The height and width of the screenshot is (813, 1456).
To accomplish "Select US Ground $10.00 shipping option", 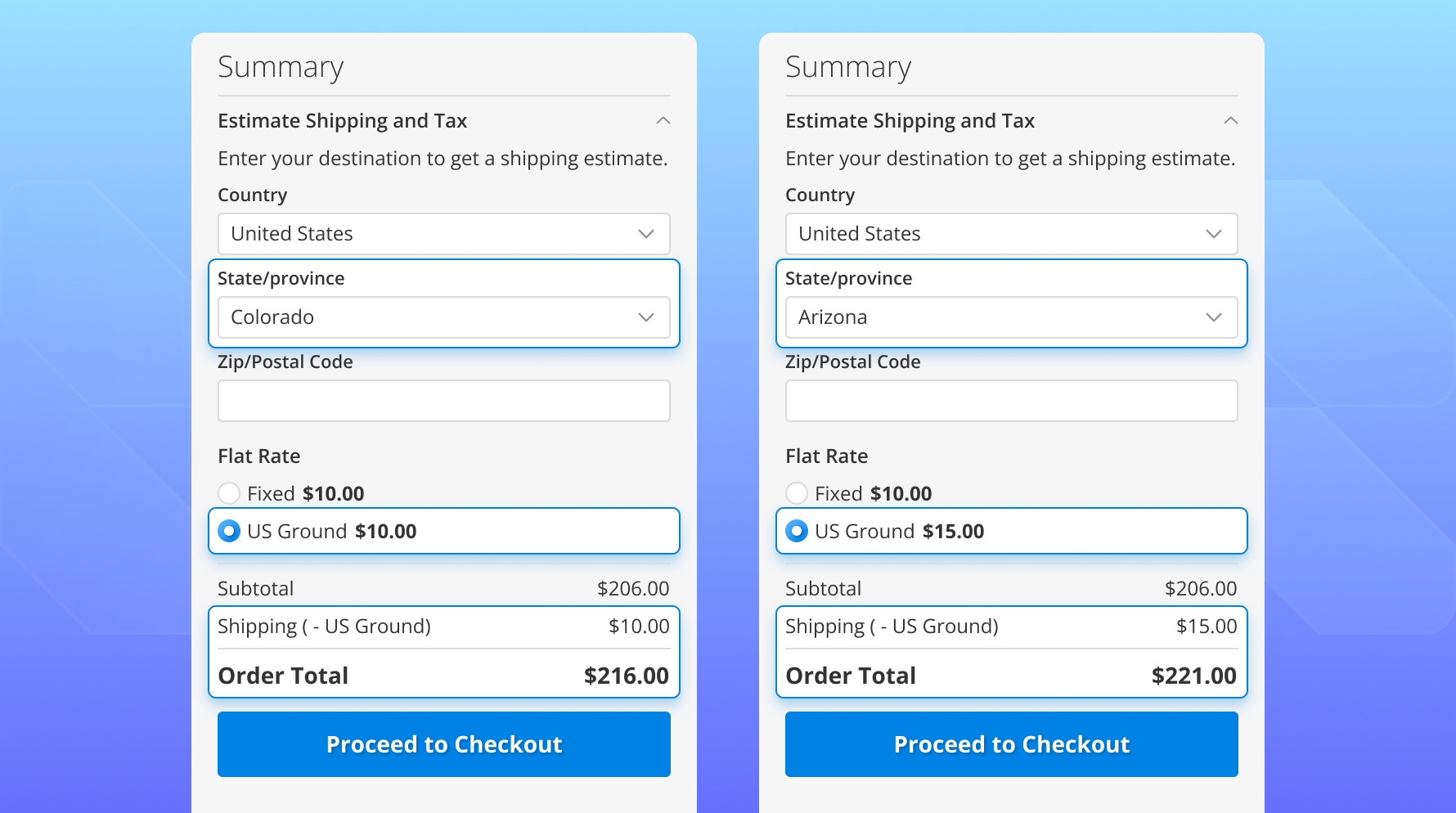I will 229,532.
